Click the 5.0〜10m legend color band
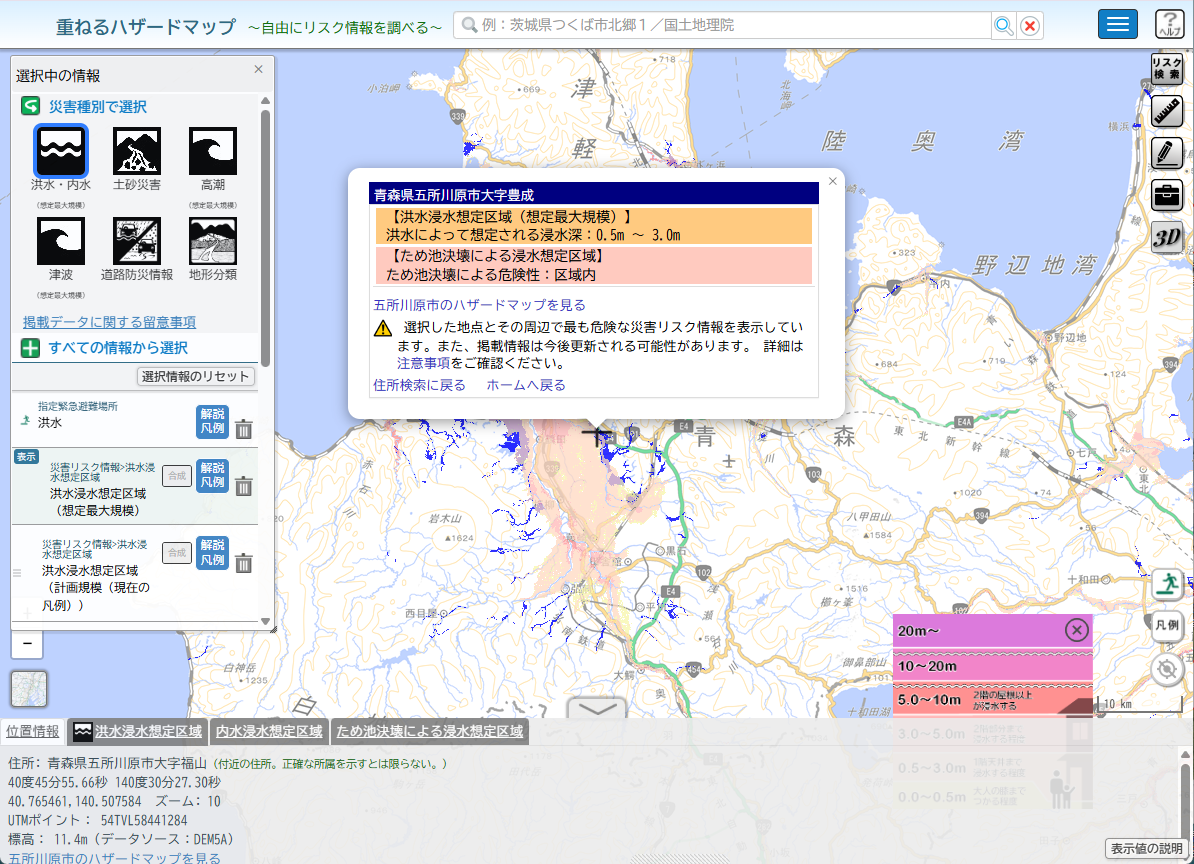Image resolution: width=1194 pixels, height=864 pixels. (x=993, y=700)
